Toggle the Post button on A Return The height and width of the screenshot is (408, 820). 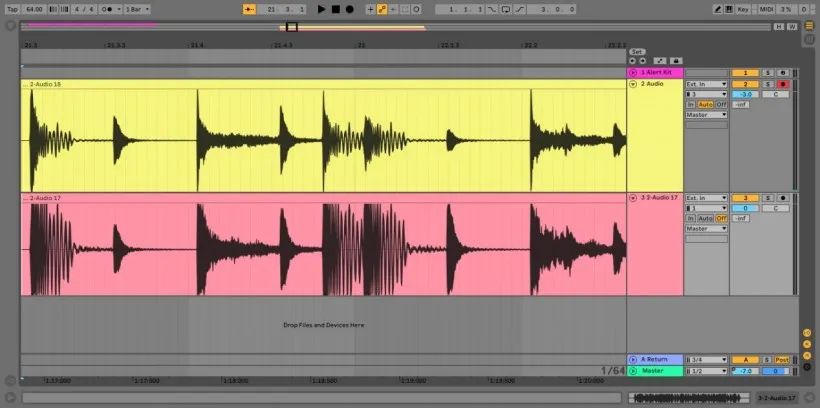pos(782,360)
